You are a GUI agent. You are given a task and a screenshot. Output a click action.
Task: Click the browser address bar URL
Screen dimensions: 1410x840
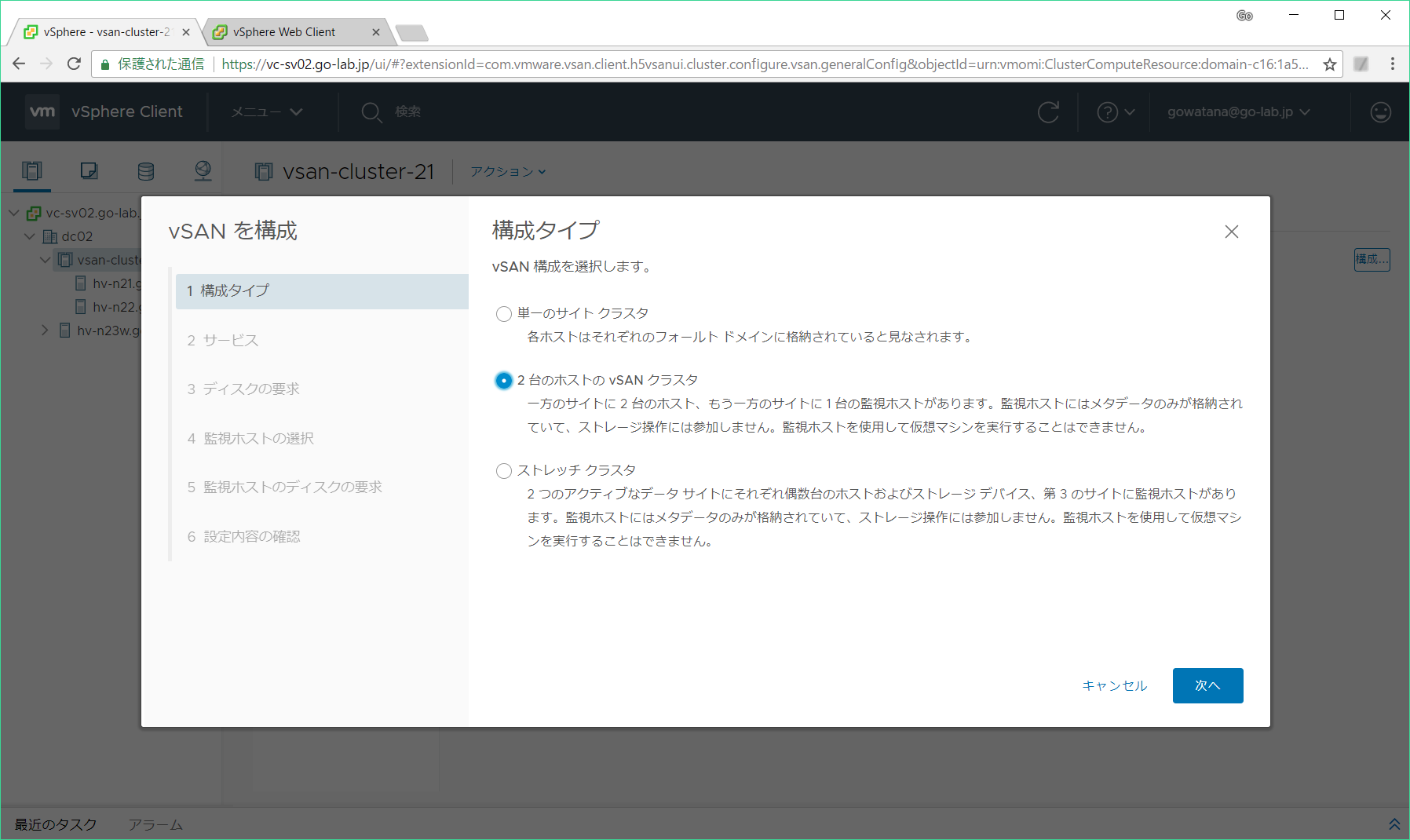(x=764, y=64)
